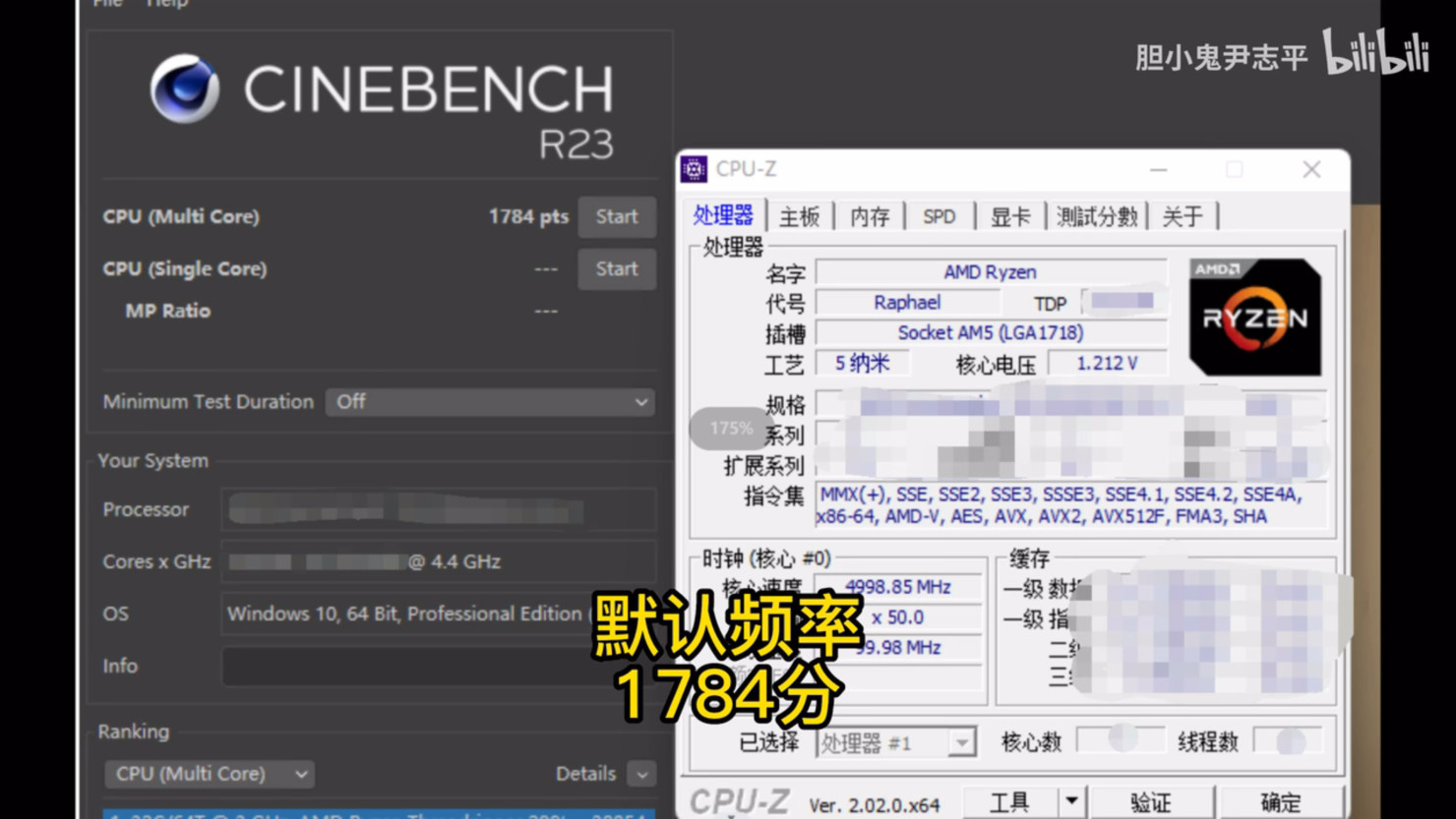
Task: Click the AMD Ryzen name field
Action: (x=991, y=272)
